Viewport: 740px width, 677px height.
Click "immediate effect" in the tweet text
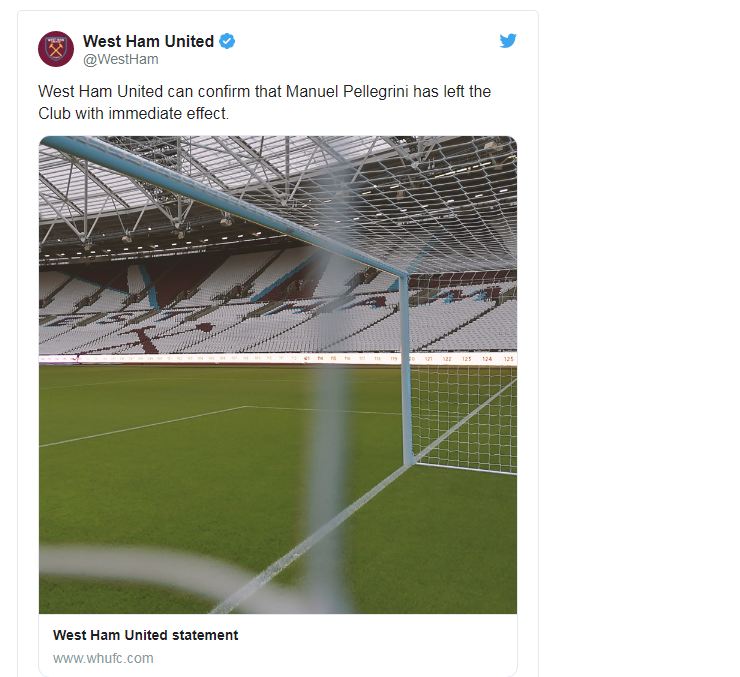[171, 113]
